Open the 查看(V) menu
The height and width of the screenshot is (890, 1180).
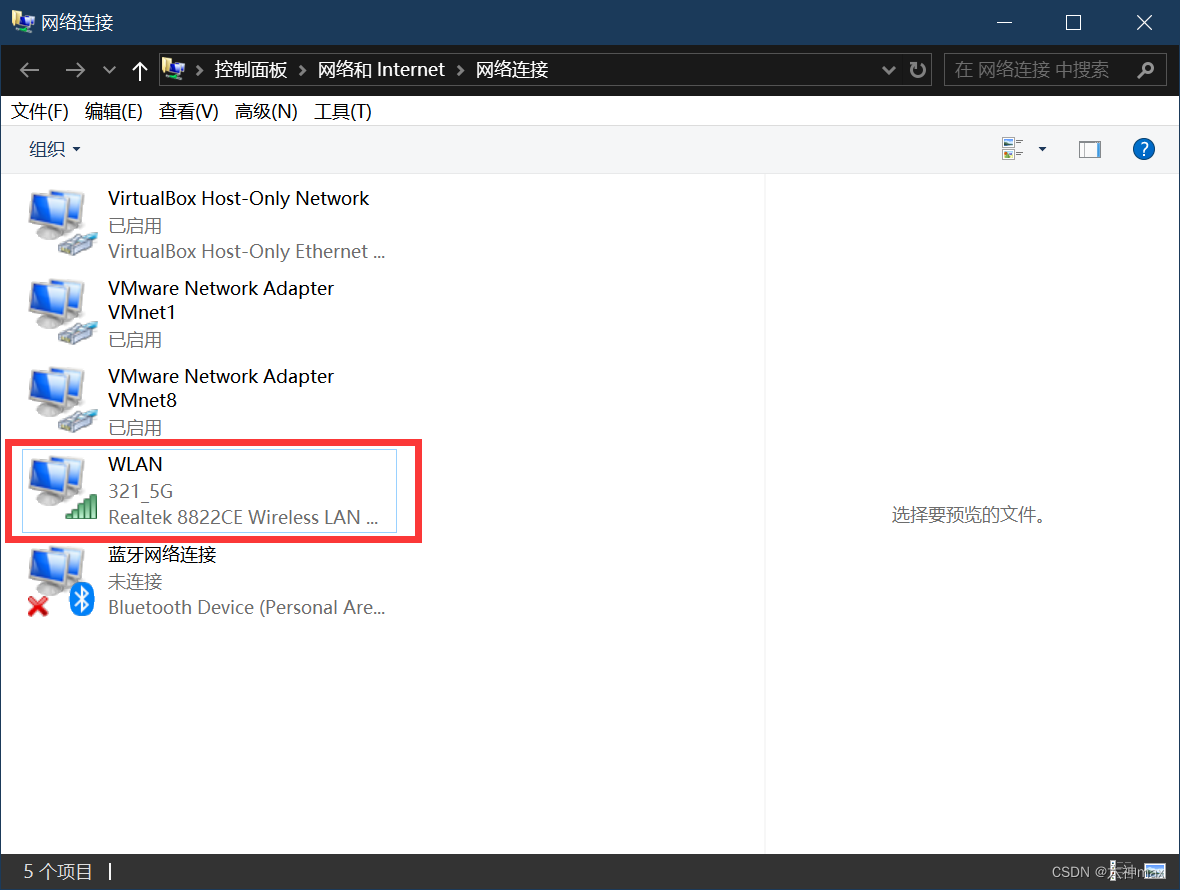pyautogui.click(x=189, y=111)
